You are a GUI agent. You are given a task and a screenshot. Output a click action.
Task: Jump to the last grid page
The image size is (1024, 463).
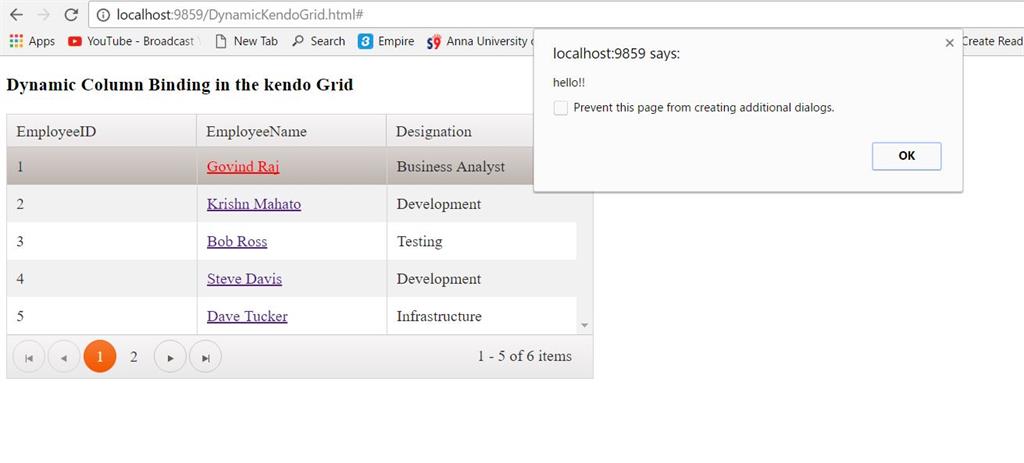[205, 357]
